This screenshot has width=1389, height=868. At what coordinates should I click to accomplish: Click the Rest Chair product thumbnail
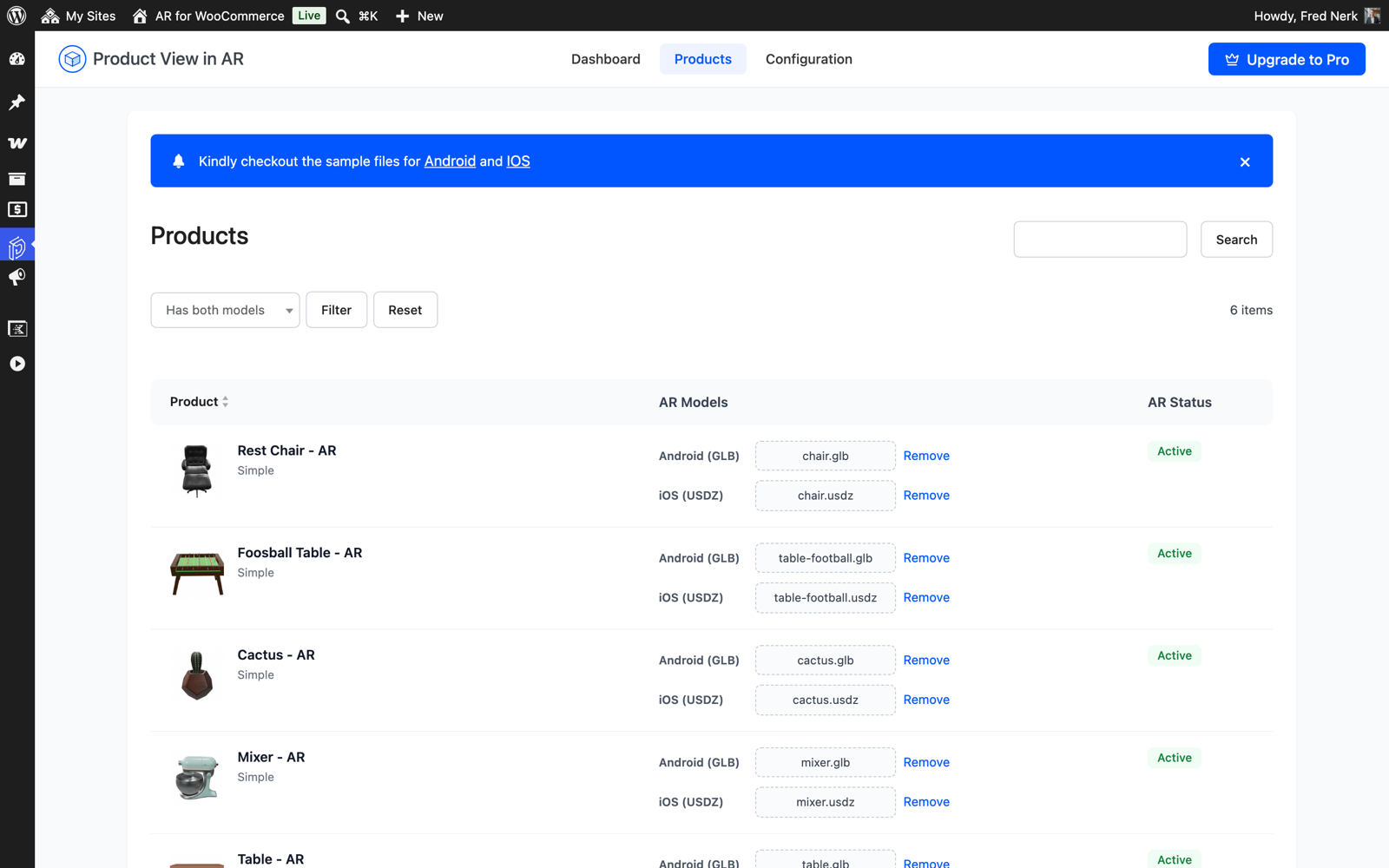[x=197, y=470]
